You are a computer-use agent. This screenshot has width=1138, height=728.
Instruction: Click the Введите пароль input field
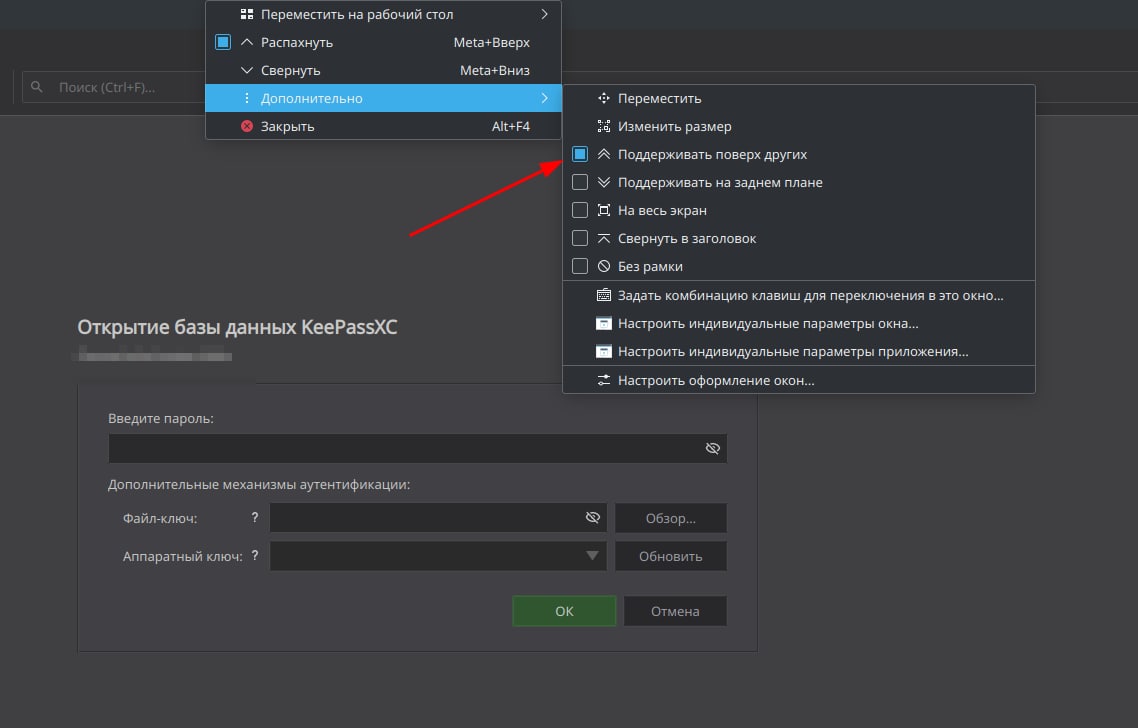click(417, 449)
